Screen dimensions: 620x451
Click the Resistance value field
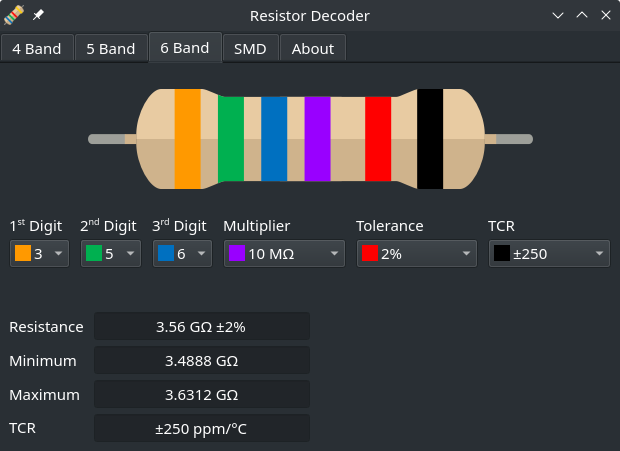[201, 326]
